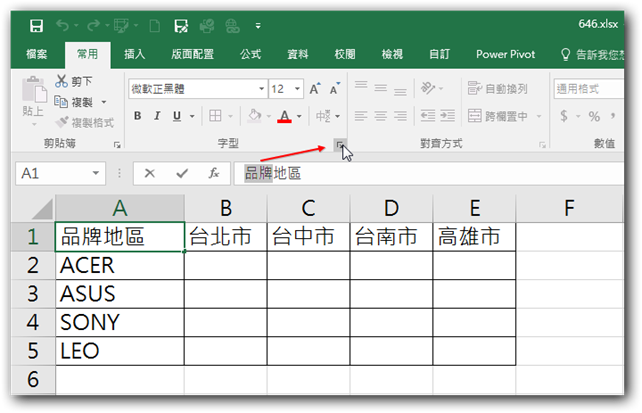
Task: Click align right icon
Action: (x=400, y=116)
